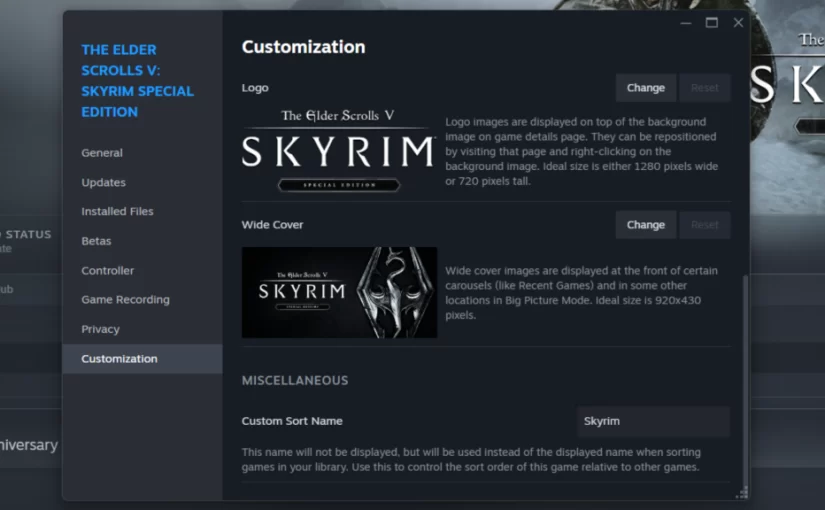Click the Wide Cover label
Viewport: 825px width, 510px height.
(x=273, y=225)
